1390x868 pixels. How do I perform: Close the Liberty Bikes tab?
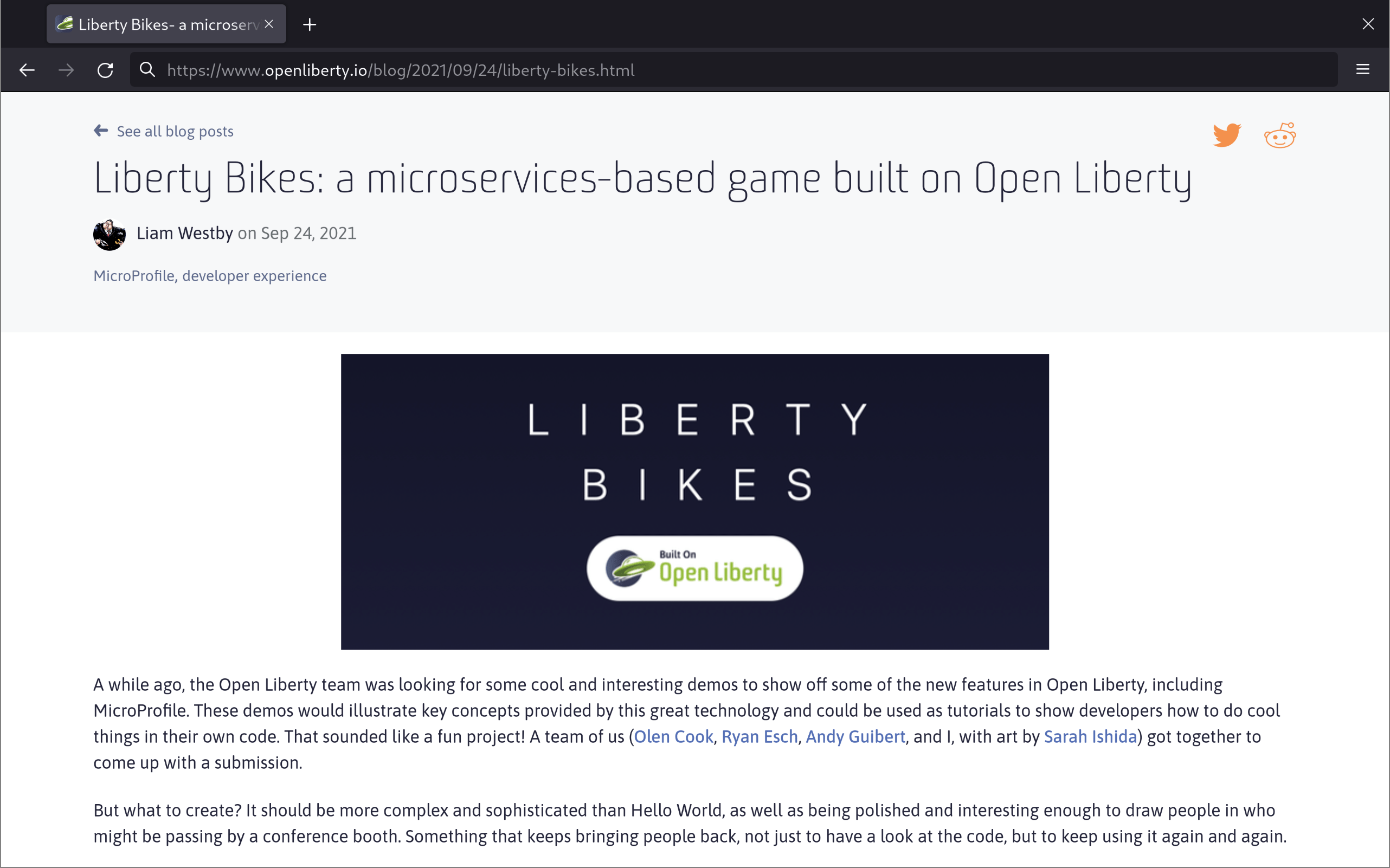pos(269,23)
